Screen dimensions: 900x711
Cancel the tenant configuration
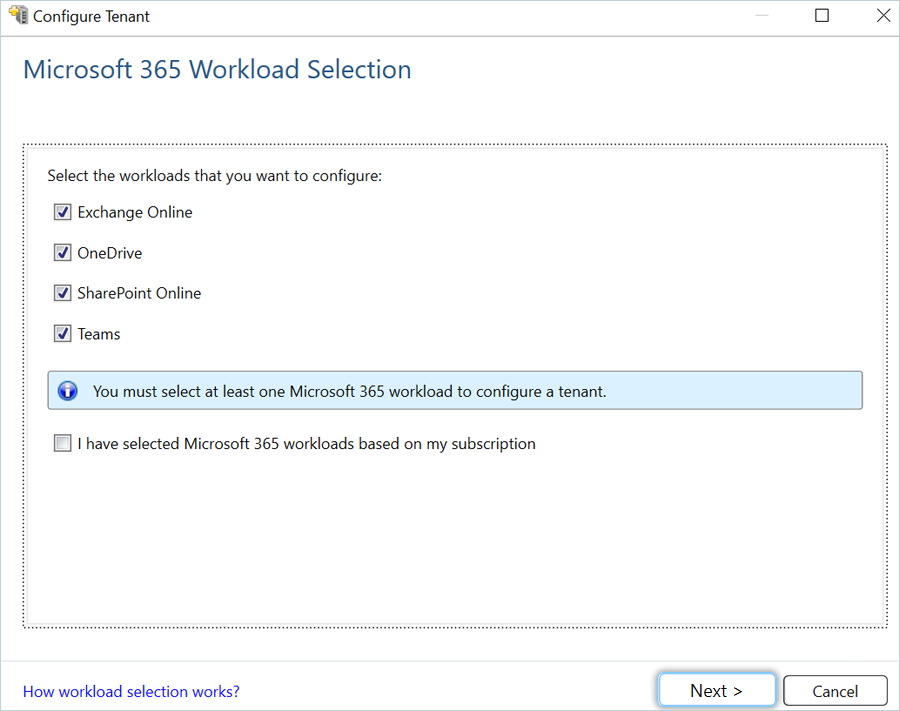tap(835, 691)
